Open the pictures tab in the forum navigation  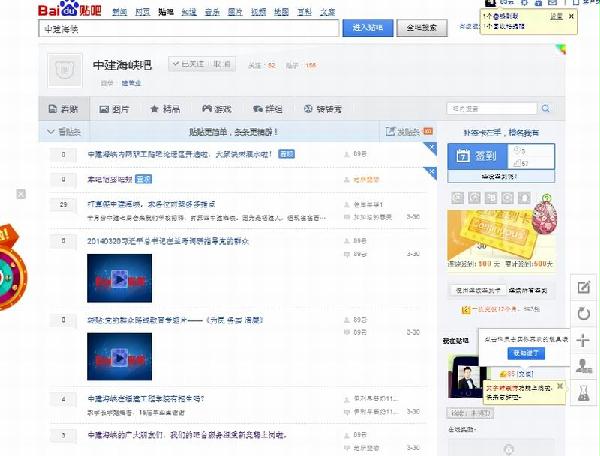click(x=111, y=108)
